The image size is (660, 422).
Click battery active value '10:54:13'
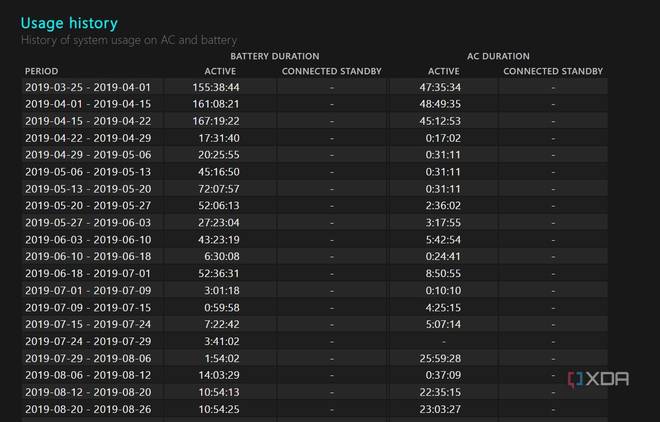(x=219, y=392)
